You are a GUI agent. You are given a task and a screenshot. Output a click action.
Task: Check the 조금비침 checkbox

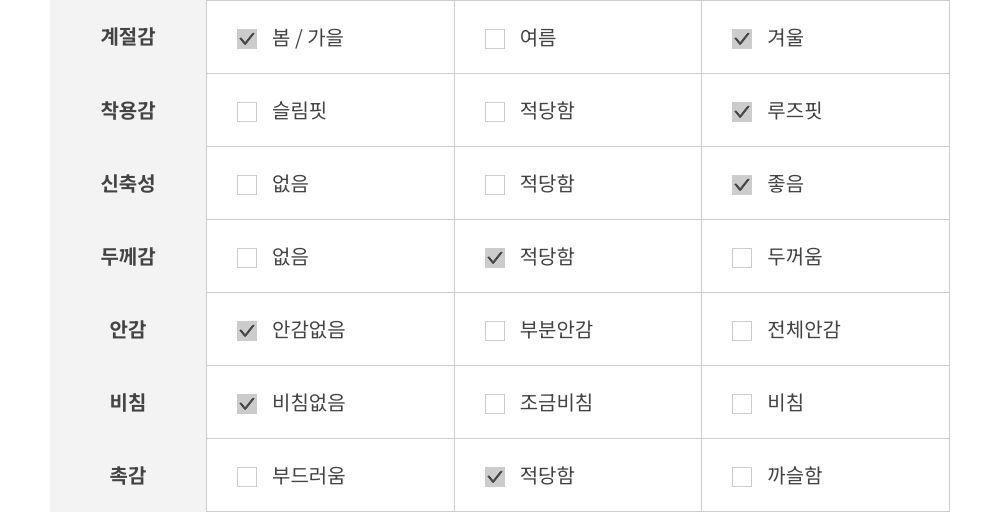click(495, 404)
